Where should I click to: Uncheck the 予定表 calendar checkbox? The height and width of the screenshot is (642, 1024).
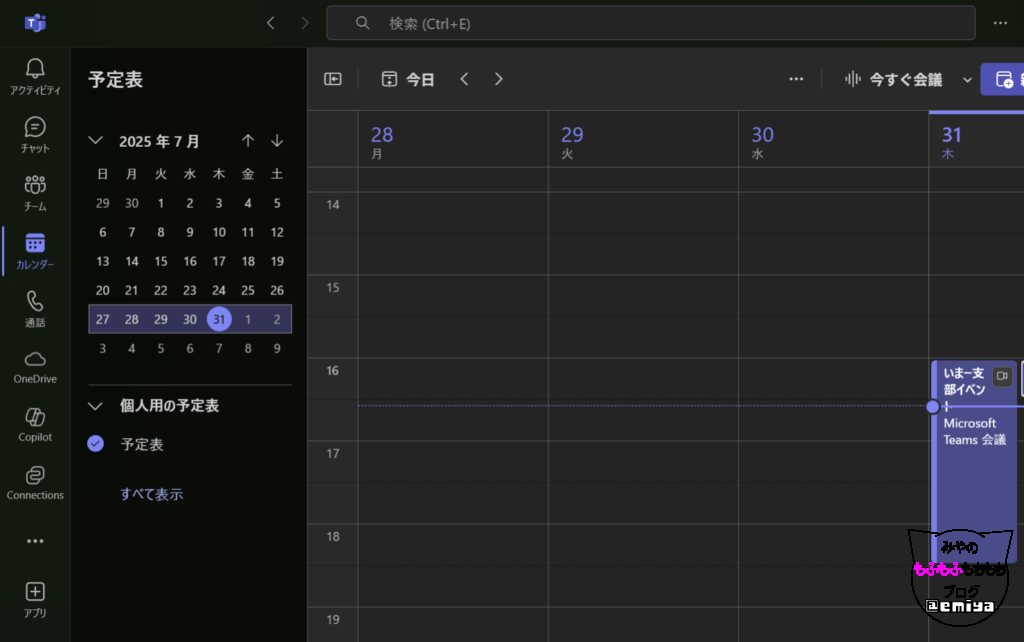pos(96,444)
